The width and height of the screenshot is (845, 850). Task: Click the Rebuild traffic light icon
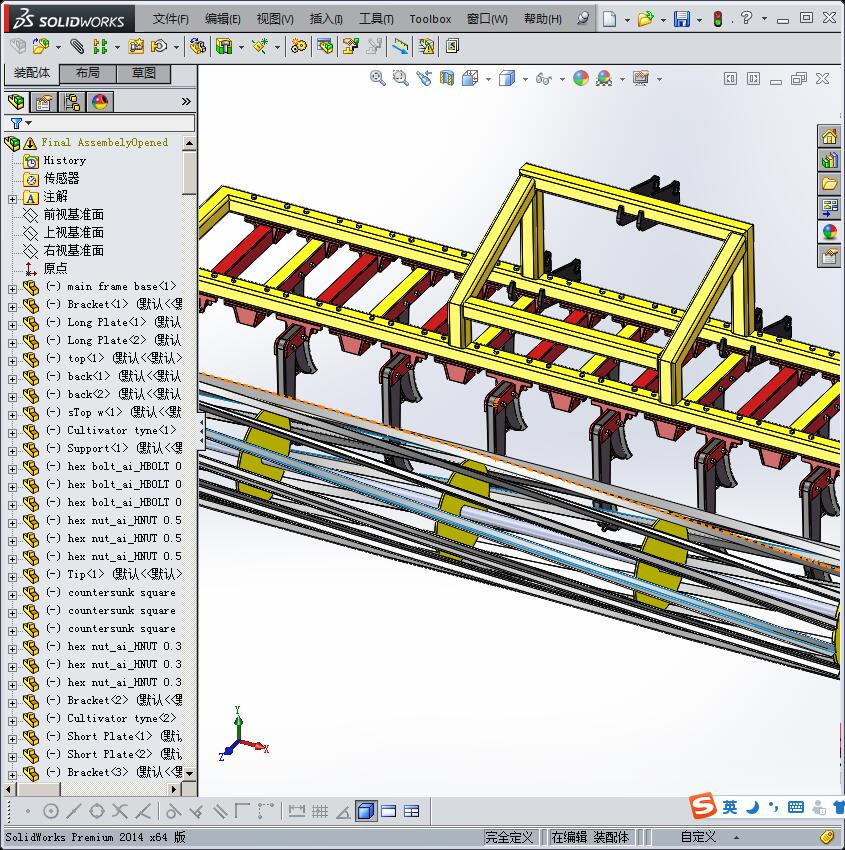(717, 19)
